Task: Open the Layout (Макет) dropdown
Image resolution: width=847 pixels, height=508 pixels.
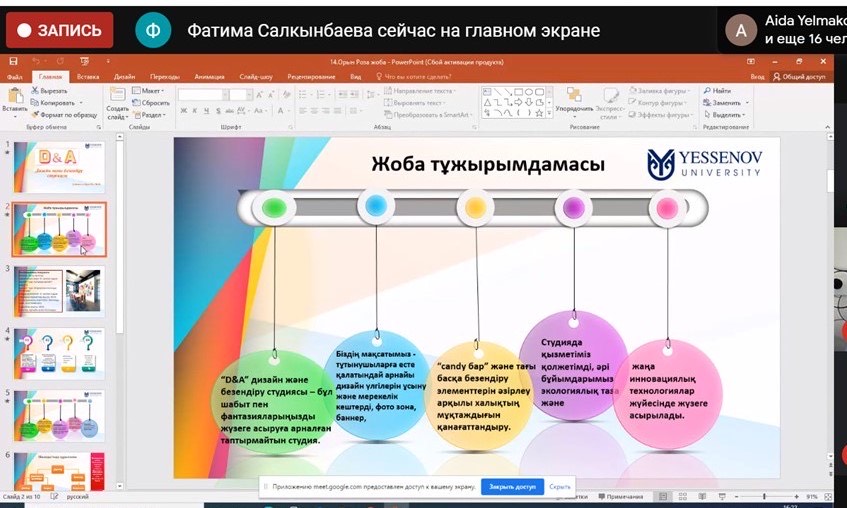Action: pos(151,90)
